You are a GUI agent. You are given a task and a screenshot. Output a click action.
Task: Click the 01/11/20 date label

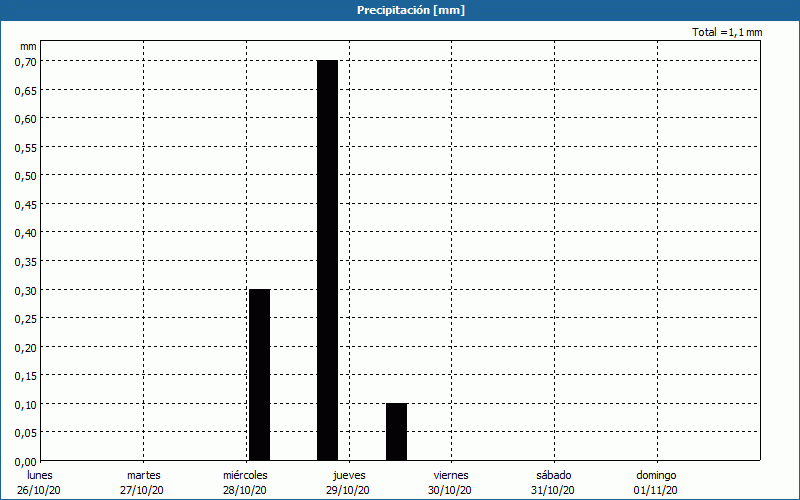(656, 490)
